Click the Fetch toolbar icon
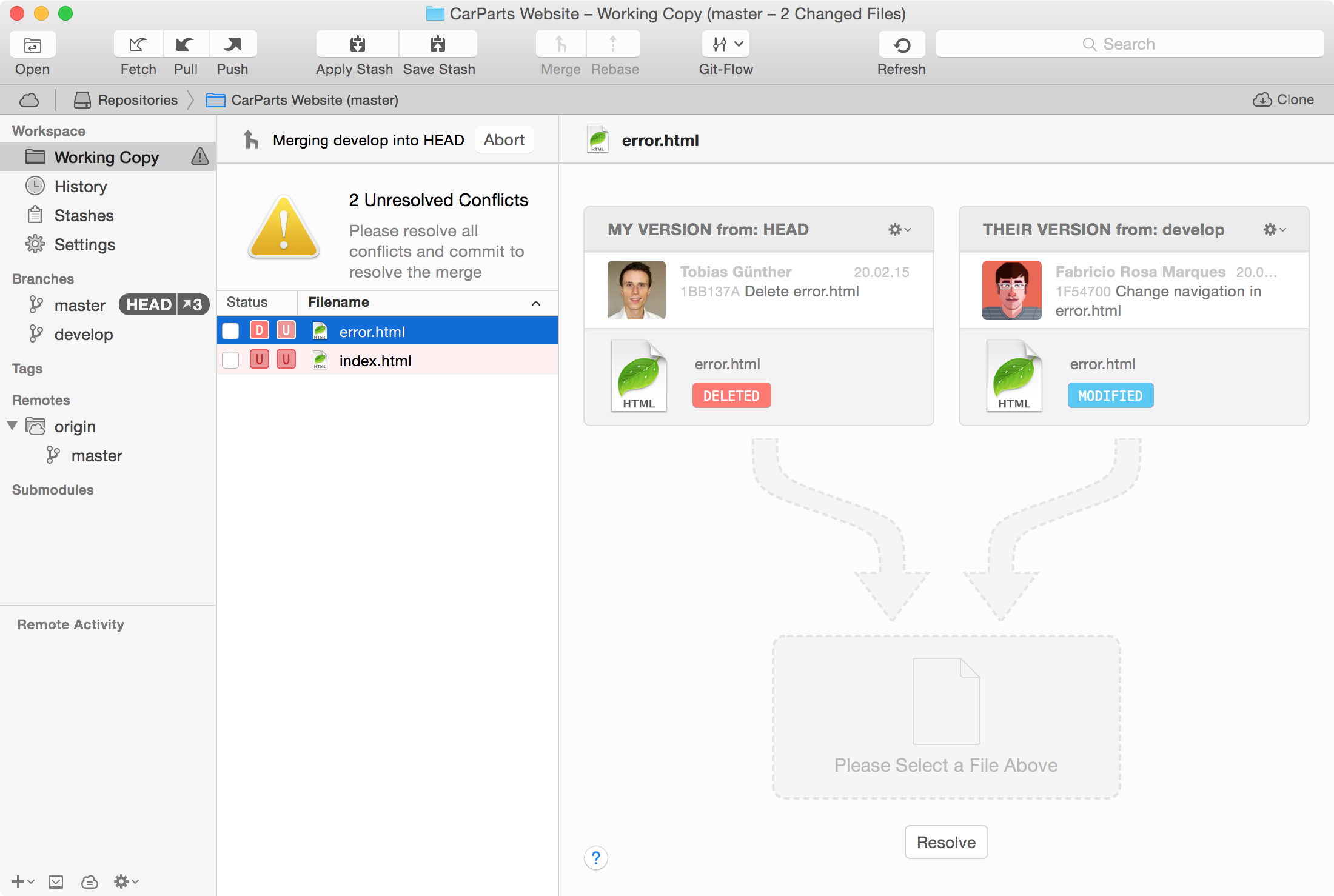 [138, 44]
